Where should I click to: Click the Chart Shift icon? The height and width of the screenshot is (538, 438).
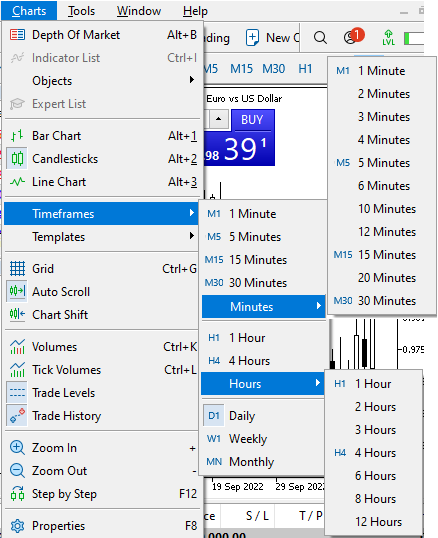[17, 314]
